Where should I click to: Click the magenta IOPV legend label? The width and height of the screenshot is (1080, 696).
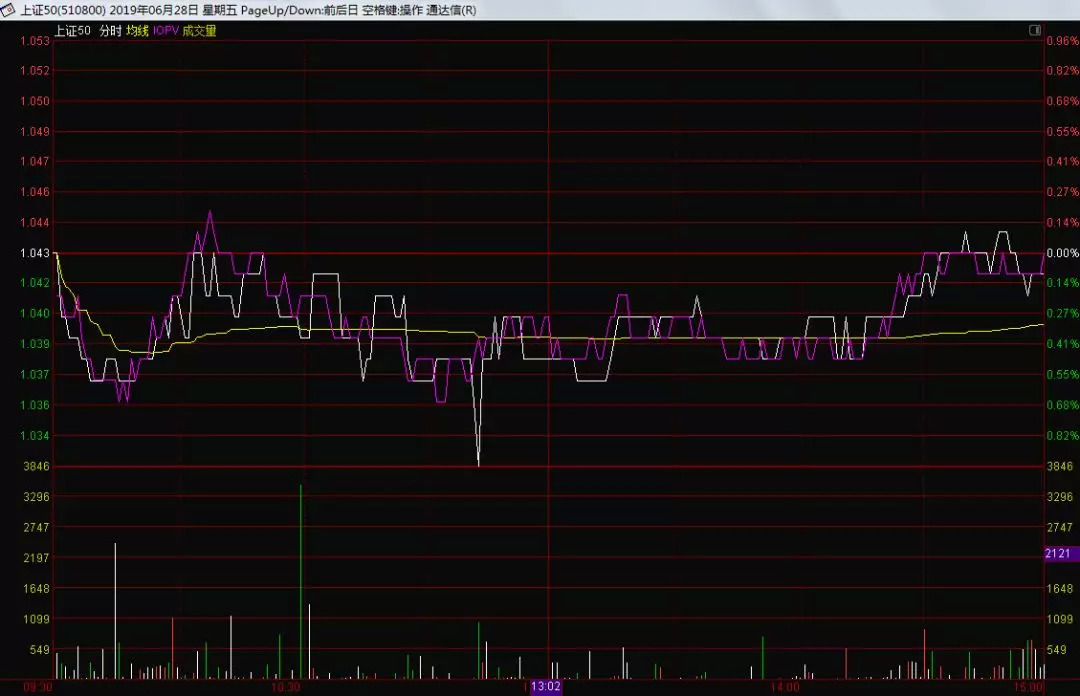click(166, 31)
